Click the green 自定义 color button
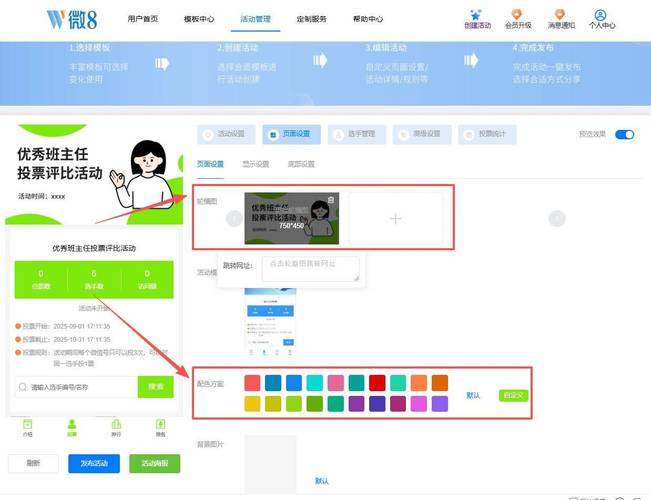Screen dimensions: 651x500 [513, 395]
